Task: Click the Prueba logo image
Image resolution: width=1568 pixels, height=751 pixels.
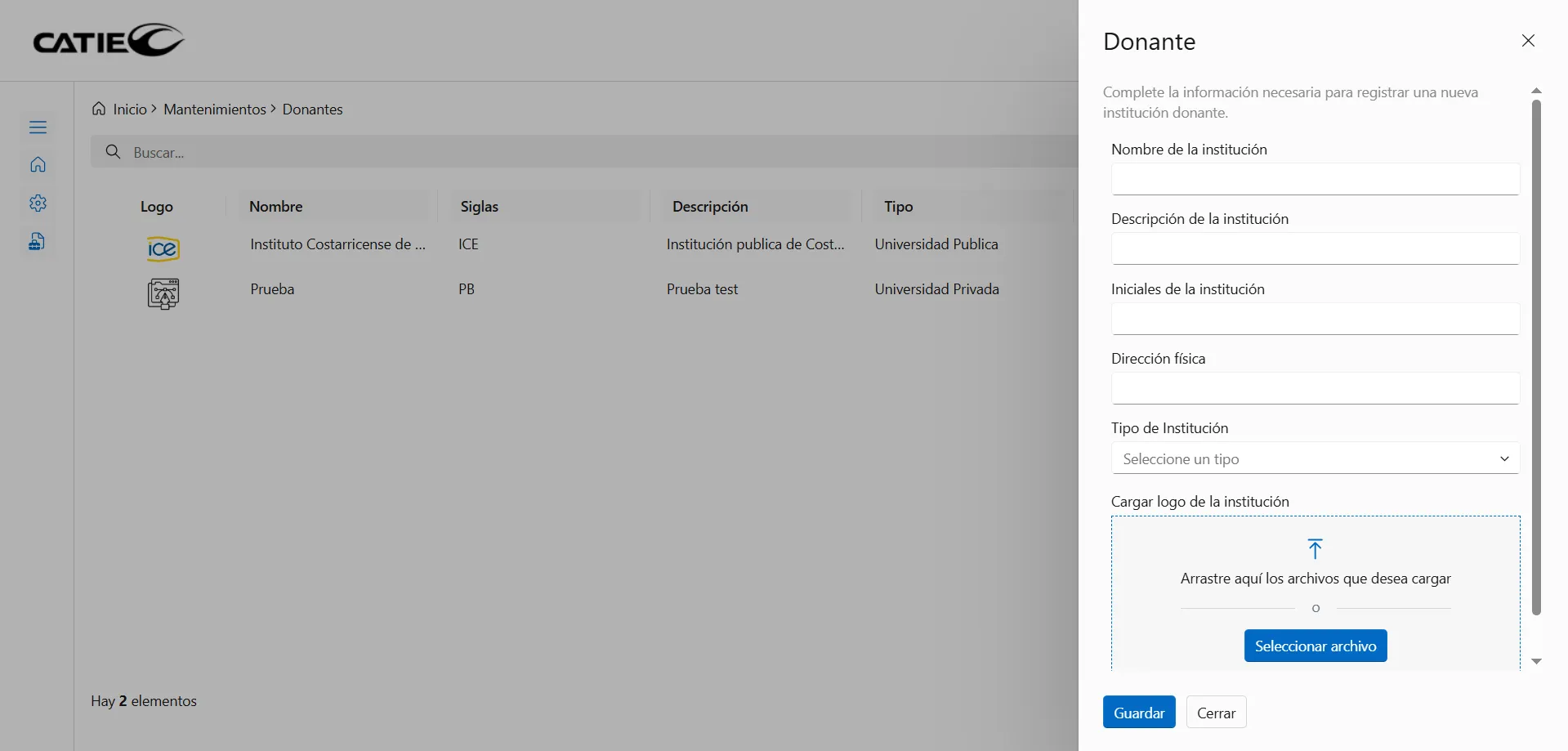Action: coord(163,293)
